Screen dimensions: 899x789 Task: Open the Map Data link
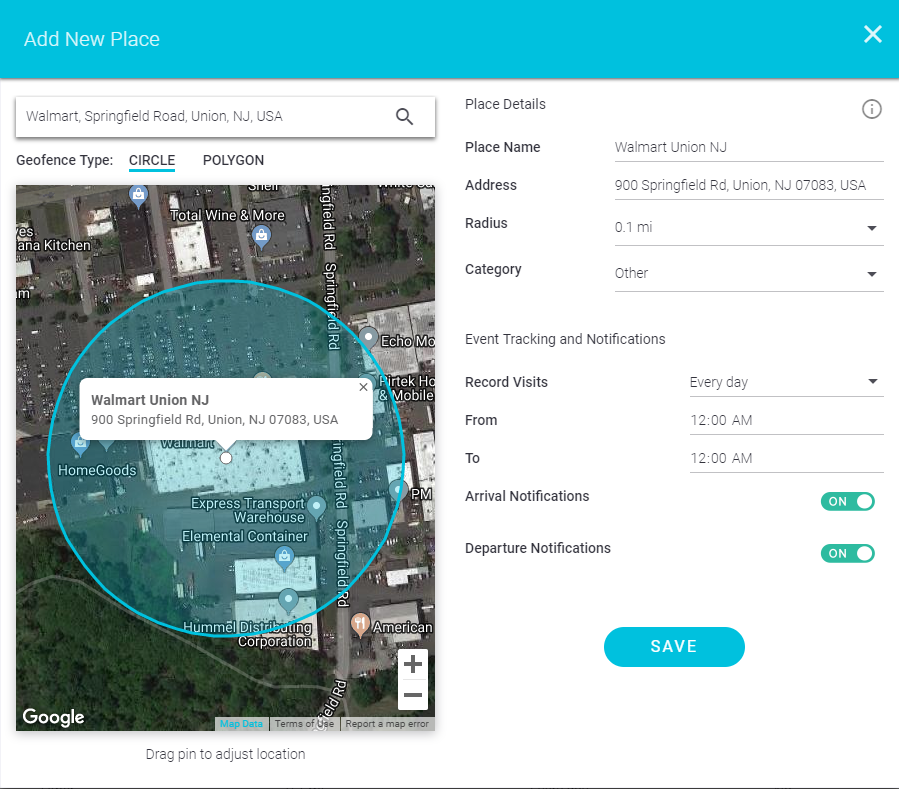(241, 724)
